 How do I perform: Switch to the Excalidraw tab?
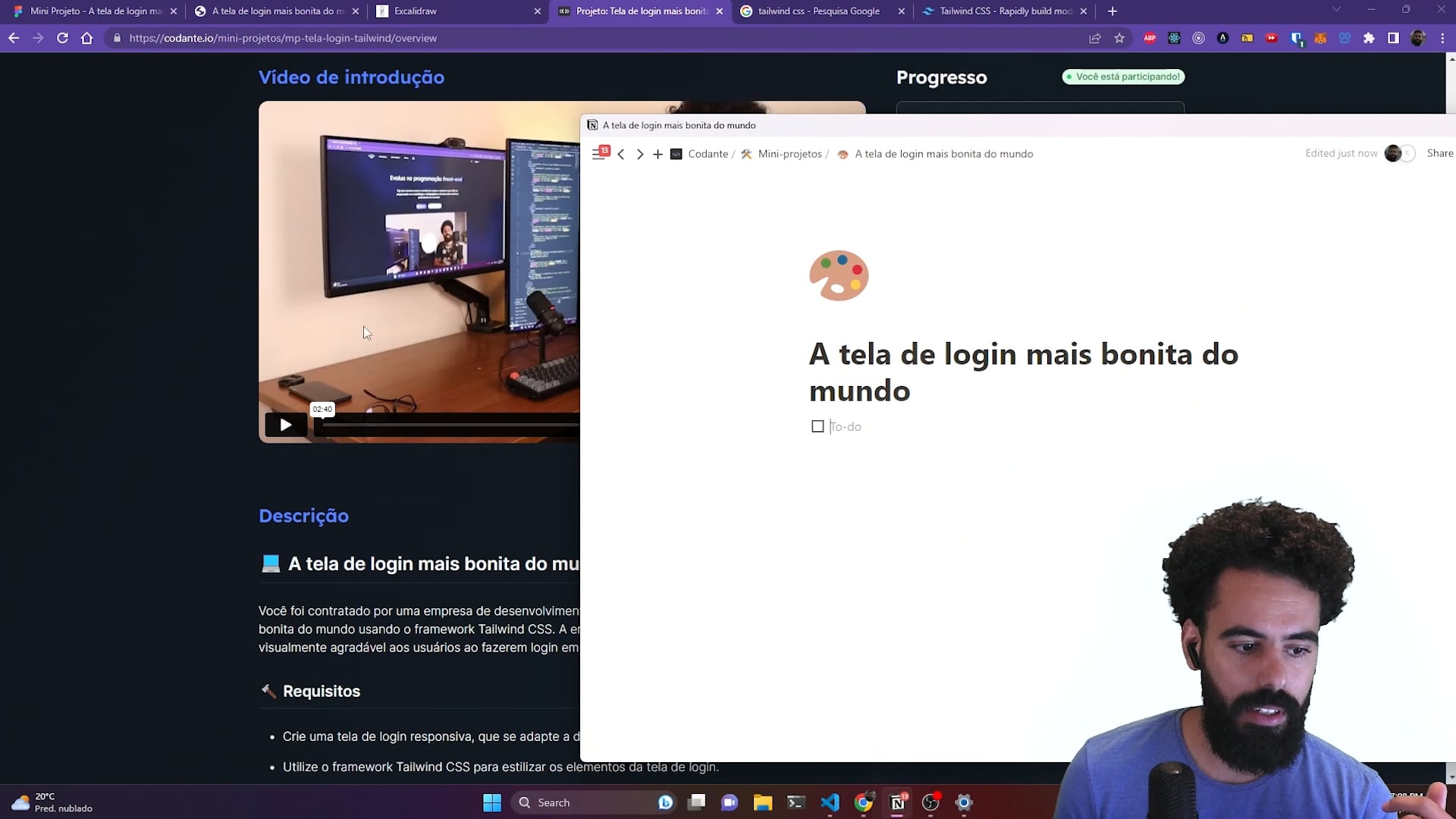(x=415, y=11)
